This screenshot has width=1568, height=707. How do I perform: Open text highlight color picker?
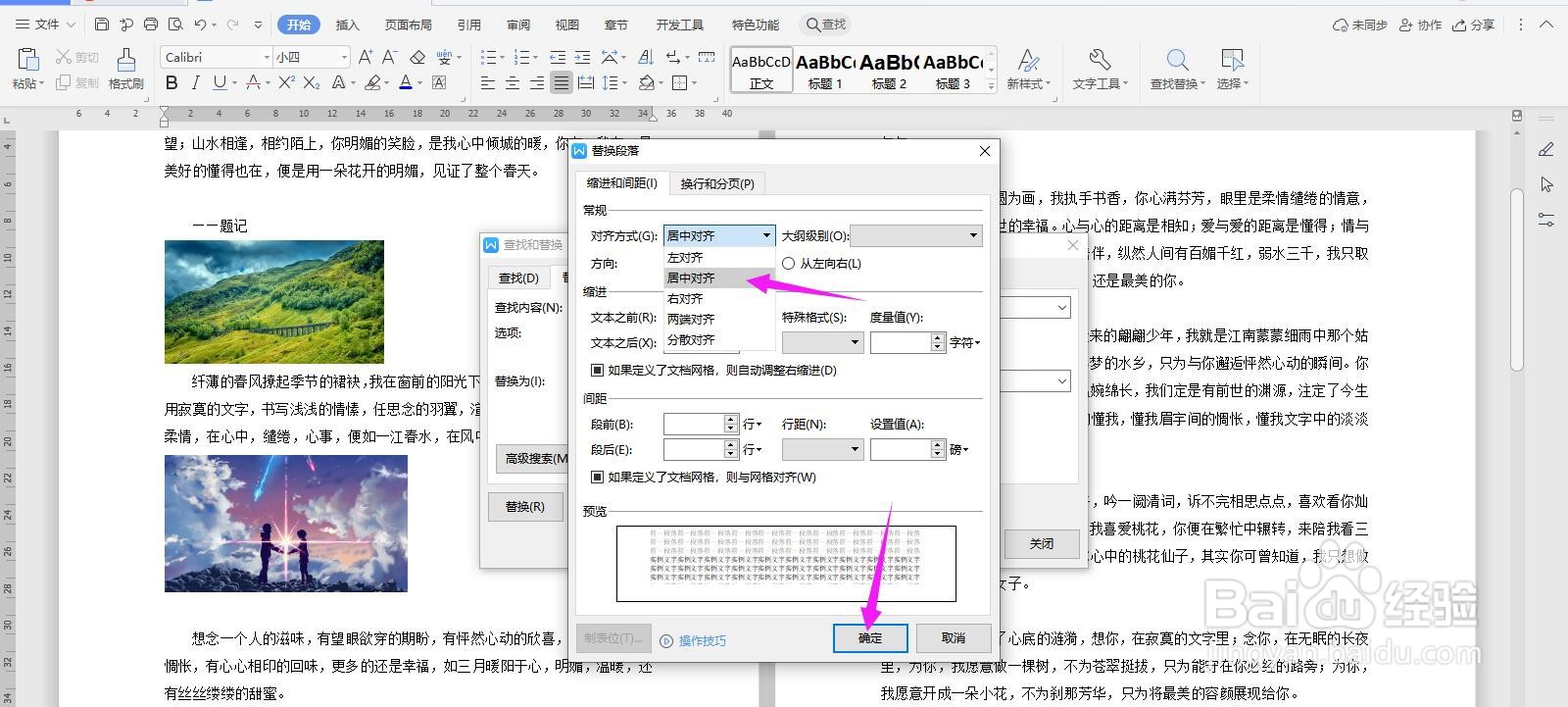click(x=371, y=82)
